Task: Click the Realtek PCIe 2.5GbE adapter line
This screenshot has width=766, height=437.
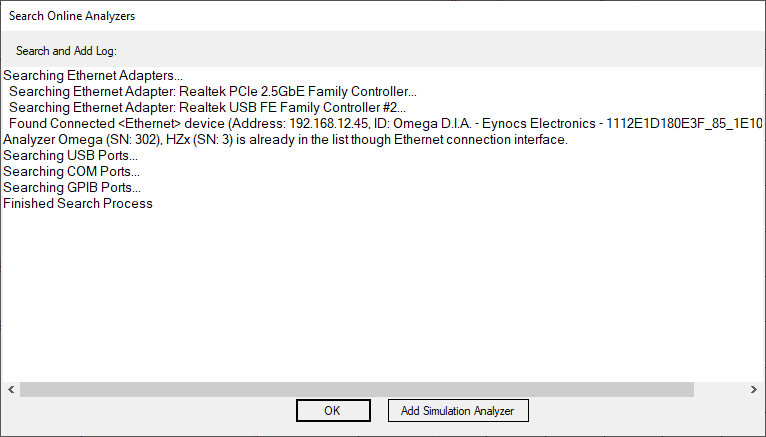Action: [x=213, y=91]
